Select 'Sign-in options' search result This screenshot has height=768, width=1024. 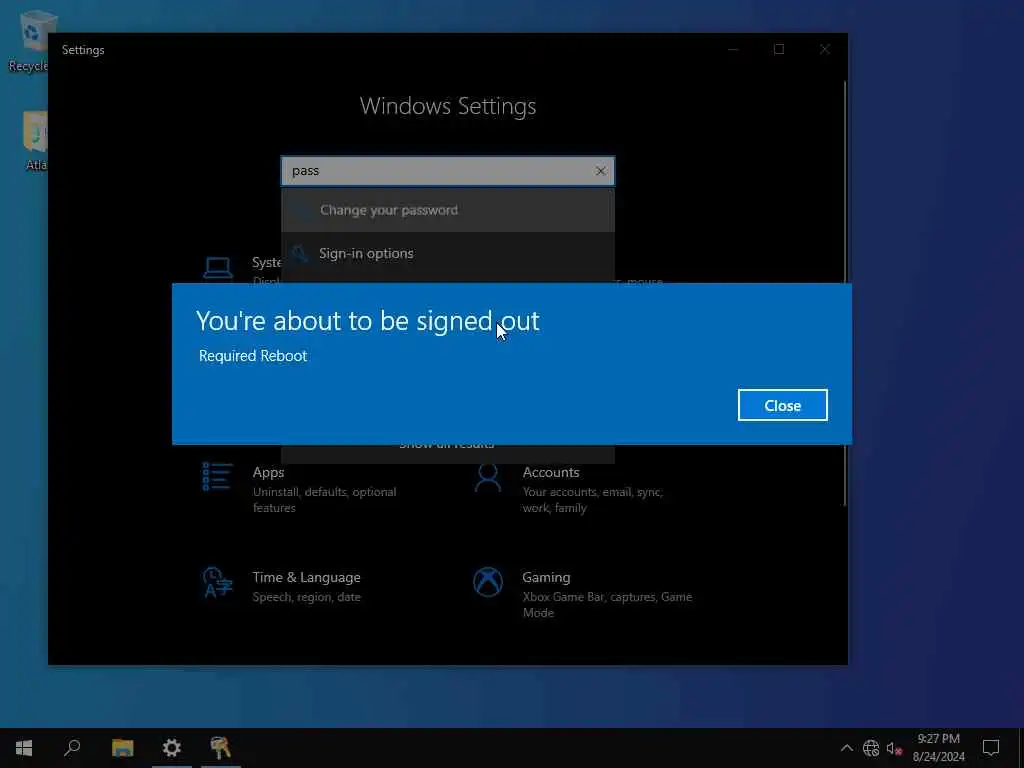click(448, 253)
